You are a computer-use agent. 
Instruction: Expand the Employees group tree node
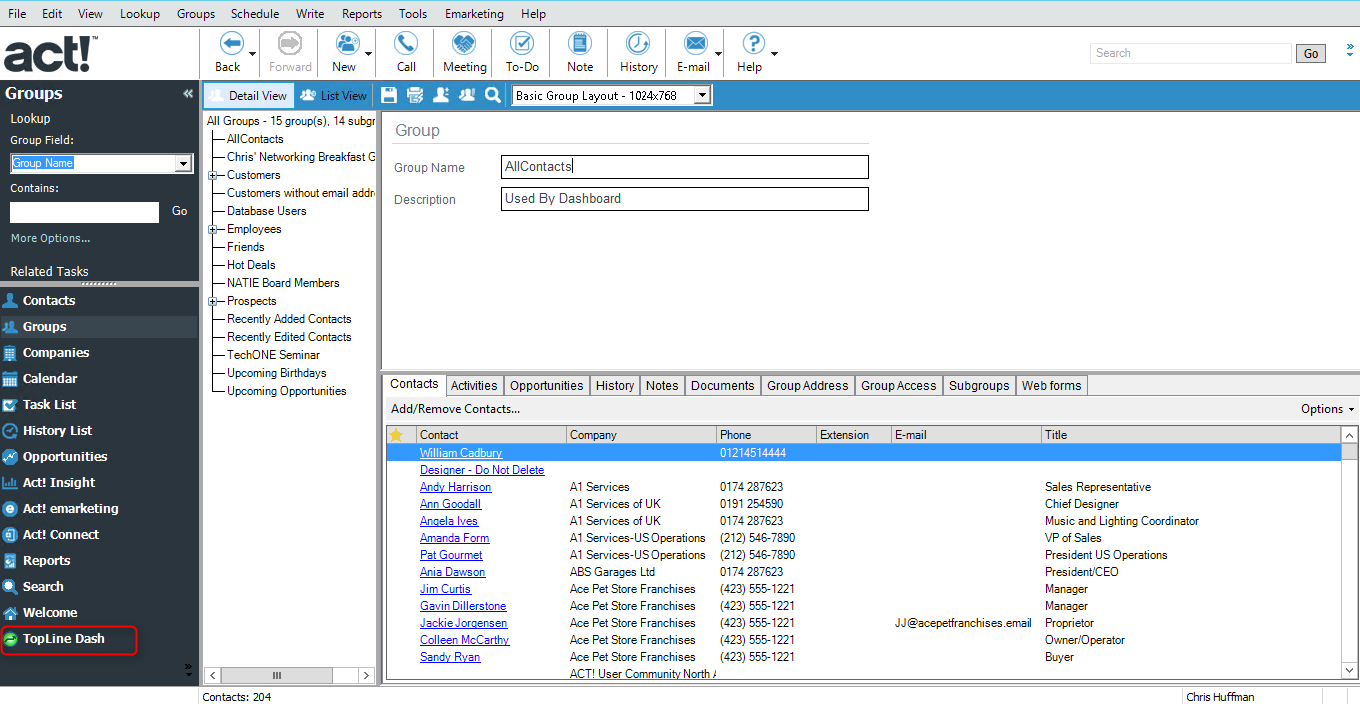213,229
